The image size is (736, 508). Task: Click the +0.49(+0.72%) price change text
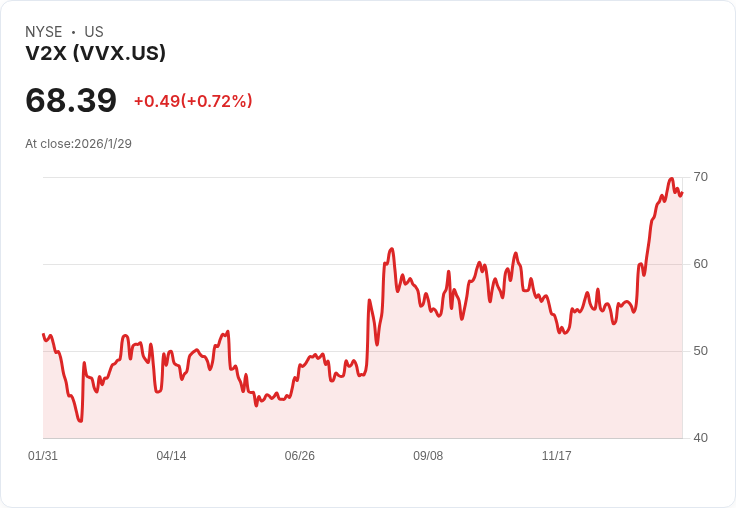pyautogui.click(x=193, y=101)
